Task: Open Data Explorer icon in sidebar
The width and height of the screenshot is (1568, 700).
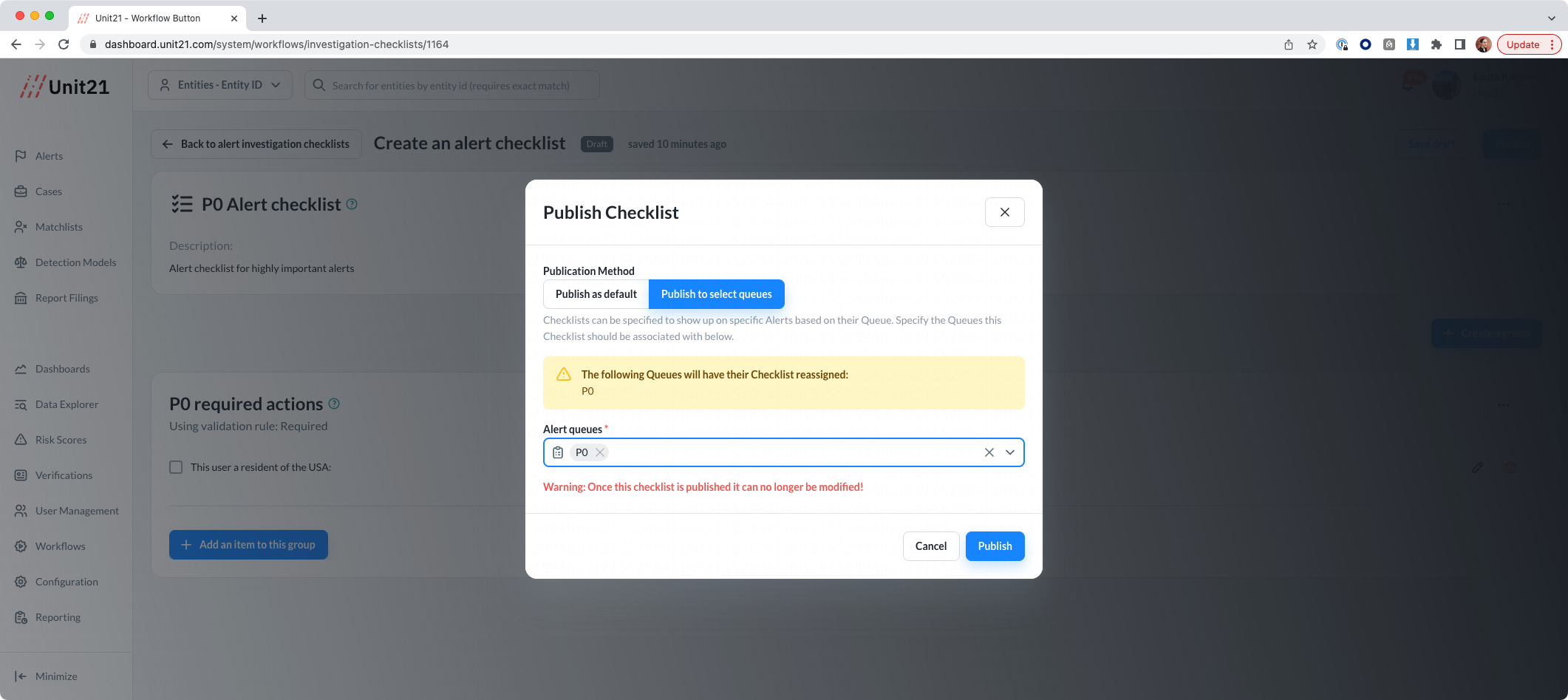Action: 21,404
